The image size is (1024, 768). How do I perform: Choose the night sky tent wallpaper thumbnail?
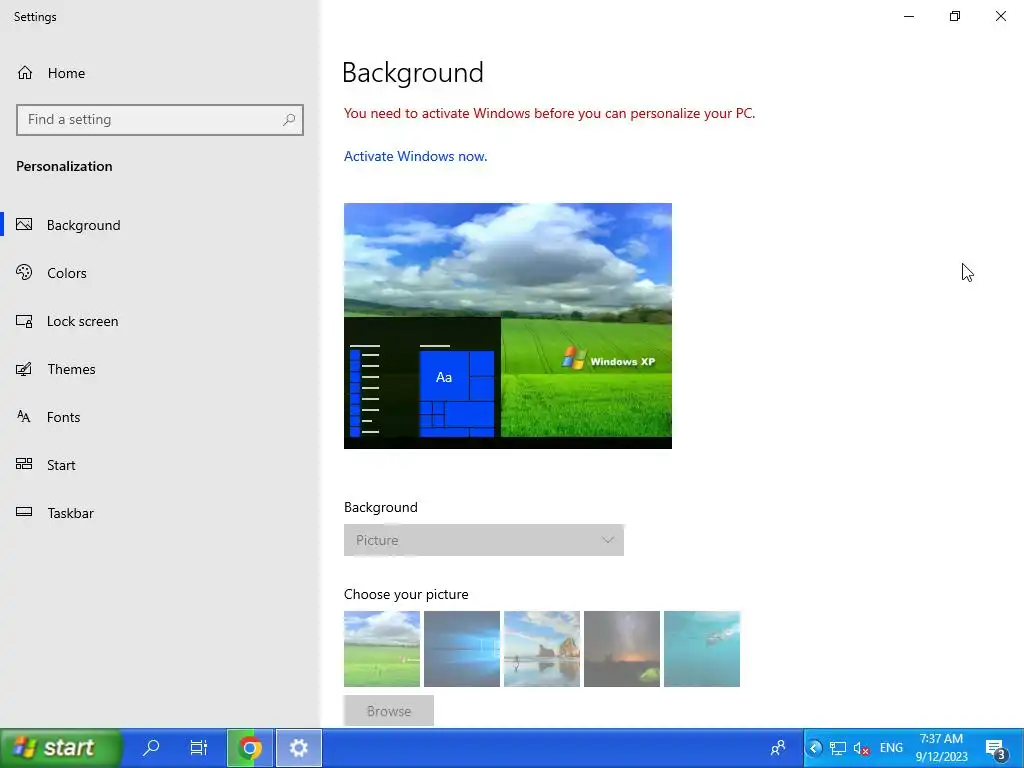pos(622,648)
